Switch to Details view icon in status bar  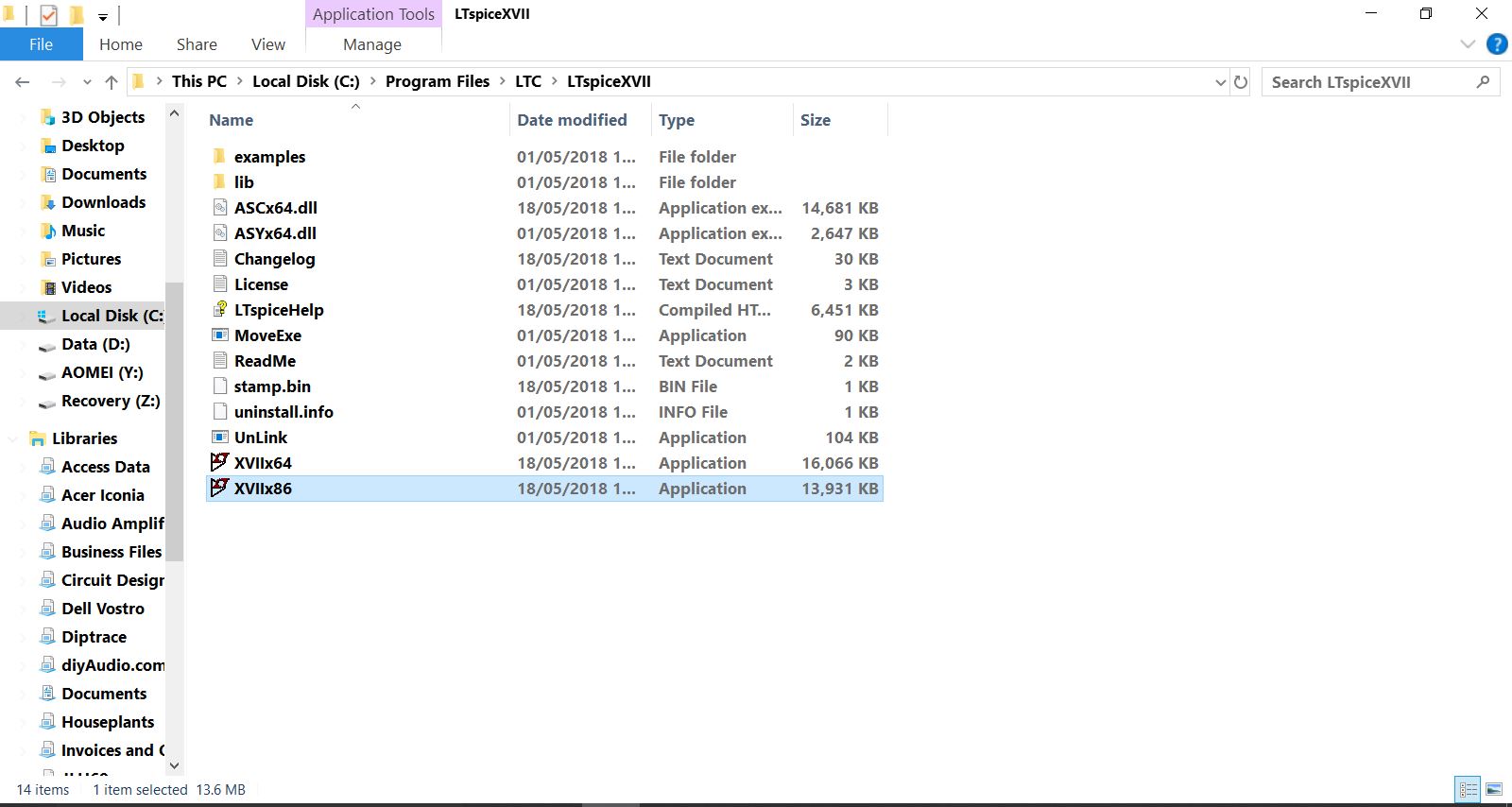[x=1468, y=789]
